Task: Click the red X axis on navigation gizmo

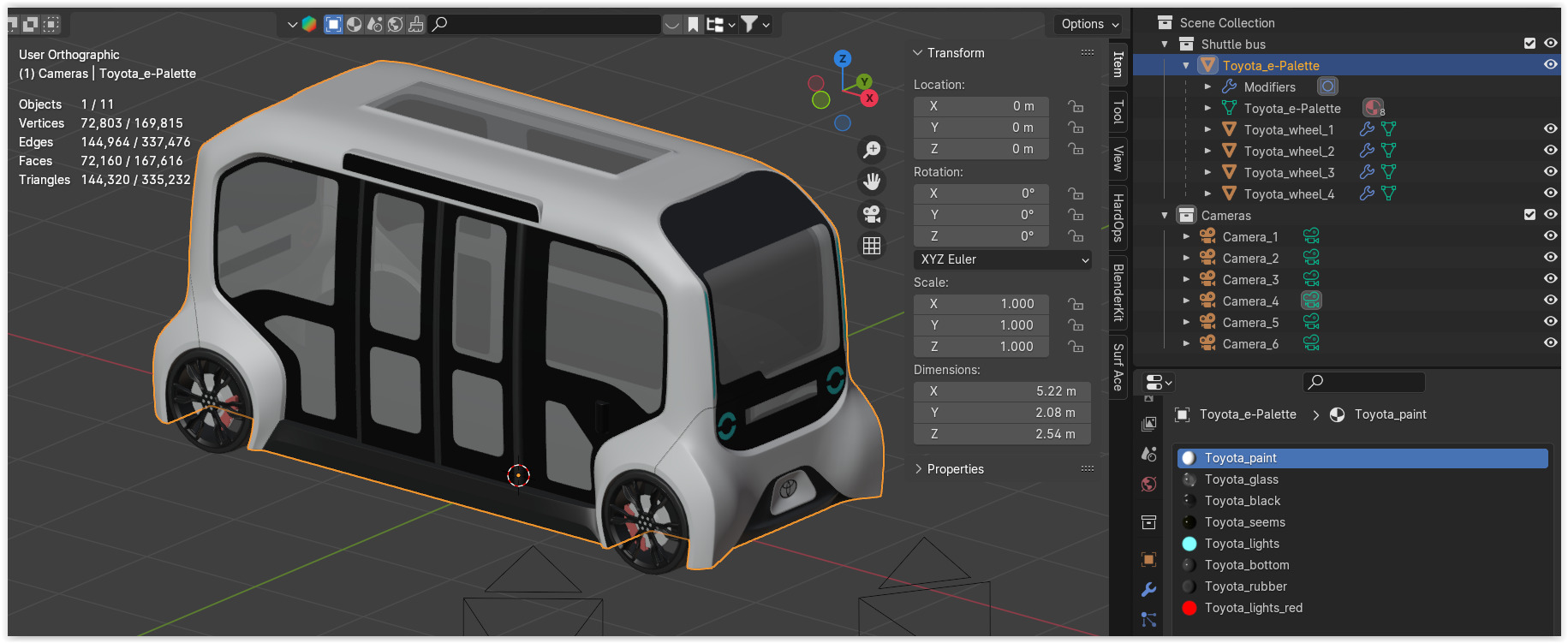Action: point(869,98)
